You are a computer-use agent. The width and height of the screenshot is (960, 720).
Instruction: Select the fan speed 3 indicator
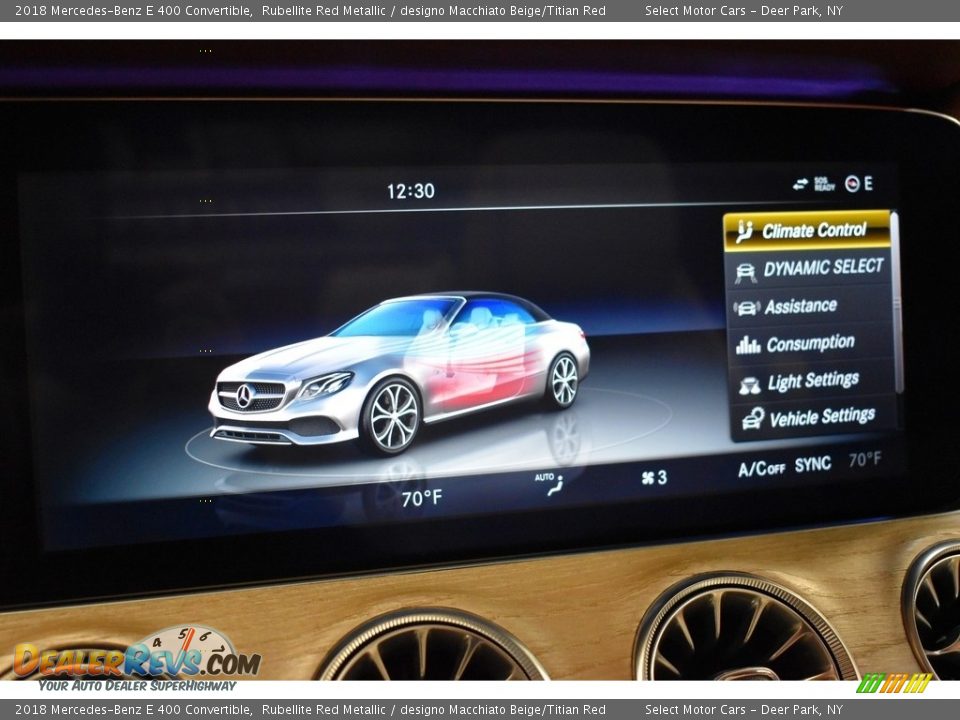point(654,478)
